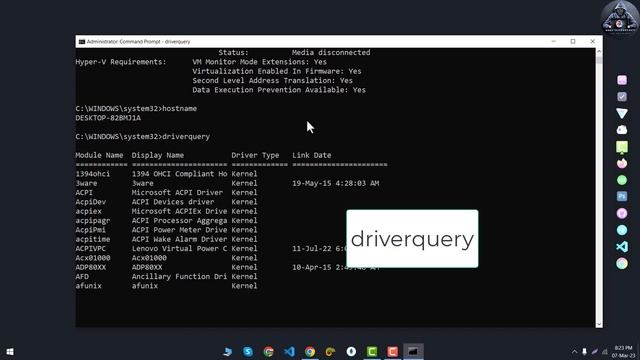
Task: Open the first Chrome icon beside Skype
Action: [269, 351]
